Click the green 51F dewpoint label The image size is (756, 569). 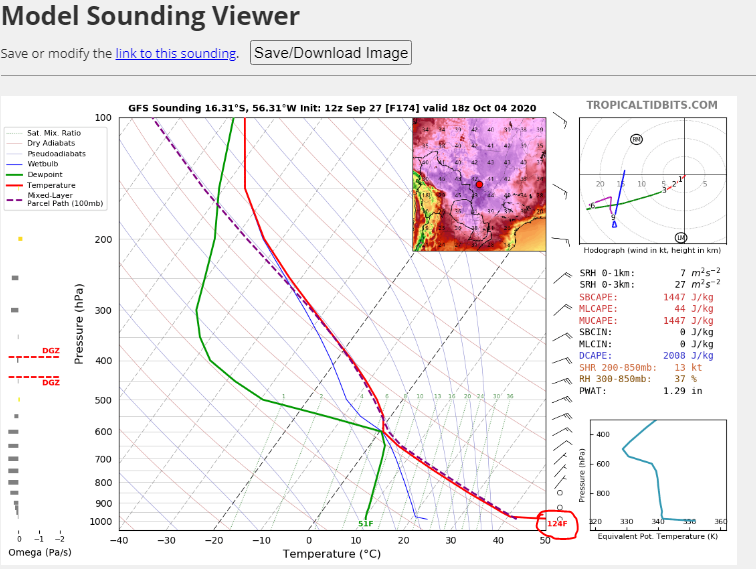365,524
